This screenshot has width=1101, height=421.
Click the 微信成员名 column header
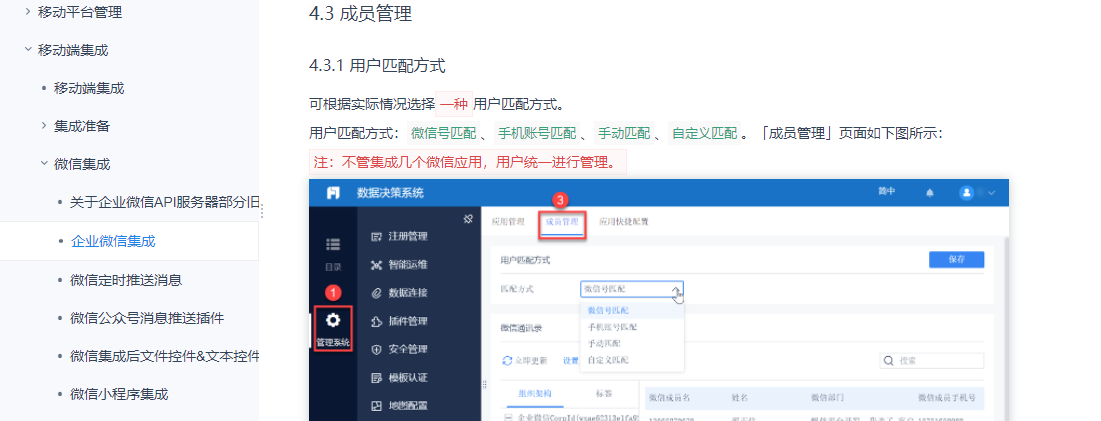[x=670, y=397]
